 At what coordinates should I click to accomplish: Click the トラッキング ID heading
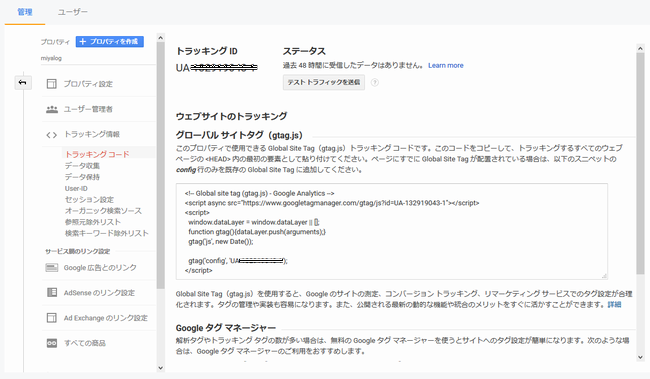(206, 51)
